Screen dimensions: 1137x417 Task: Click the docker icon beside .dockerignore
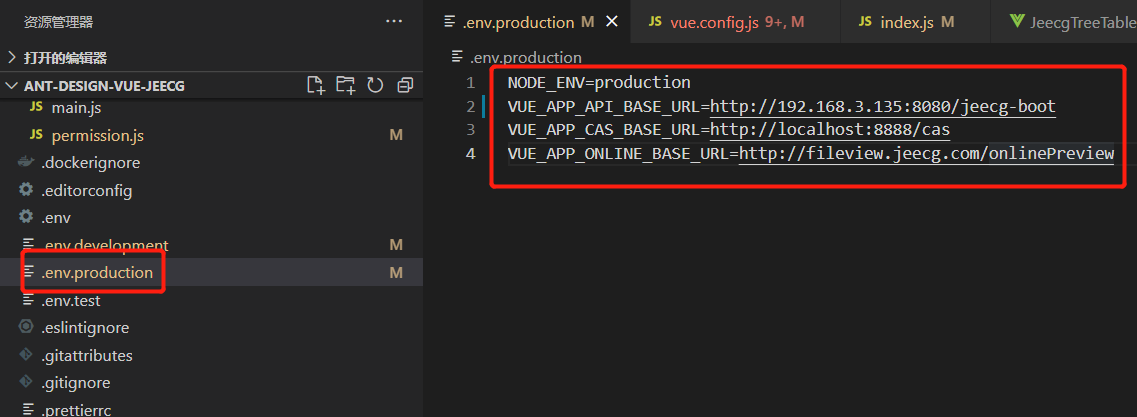(27, 162)
